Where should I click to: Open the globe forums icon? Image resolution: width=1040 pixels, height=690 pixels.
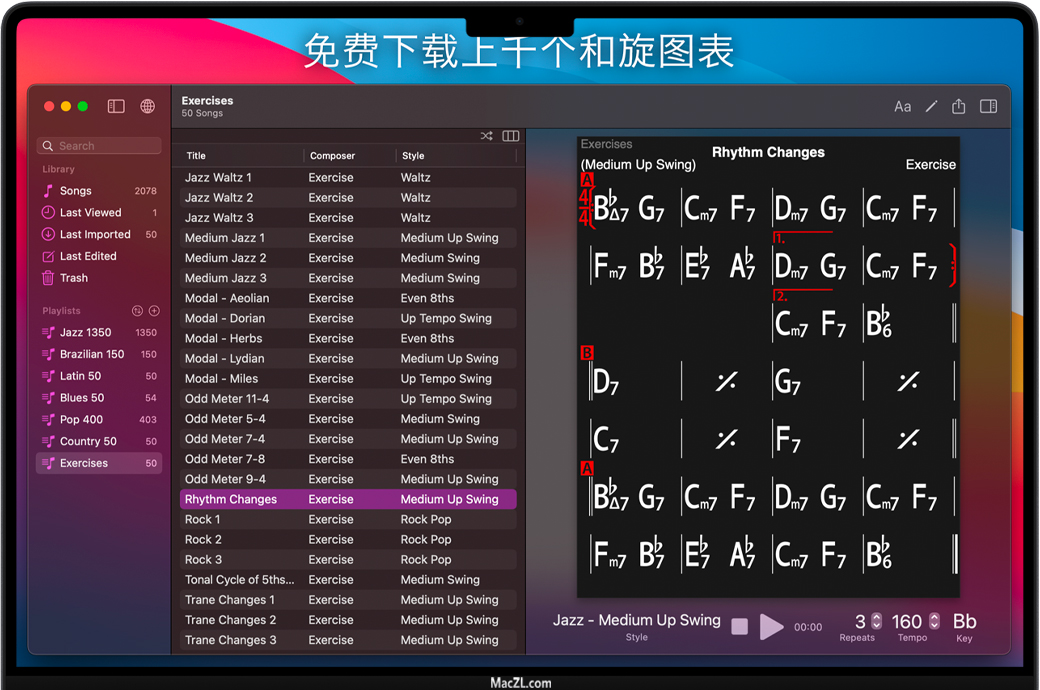[148, 106]
